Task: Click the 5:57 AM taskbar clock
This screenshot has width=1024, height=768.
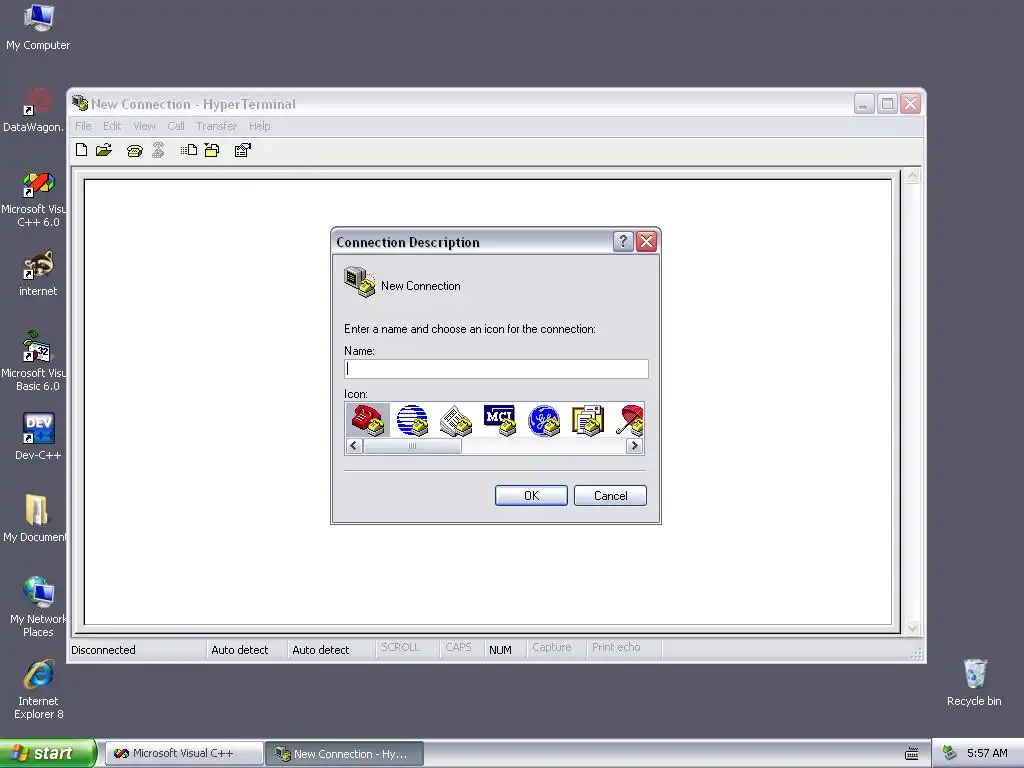Action: tap(987, 753)
